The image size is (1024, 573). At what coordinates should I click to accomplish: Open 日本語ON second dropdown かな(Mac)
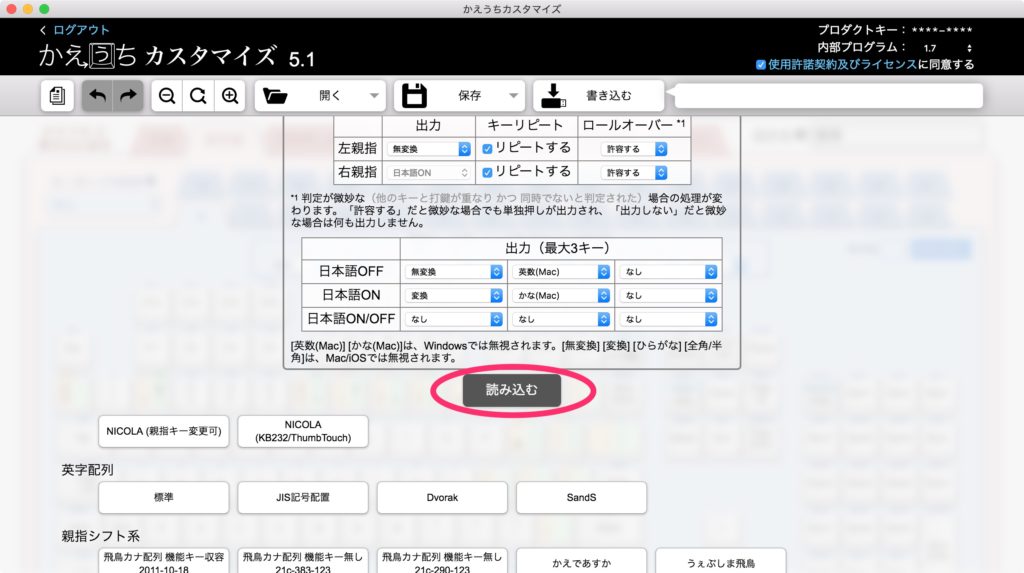tap(561, 295)
